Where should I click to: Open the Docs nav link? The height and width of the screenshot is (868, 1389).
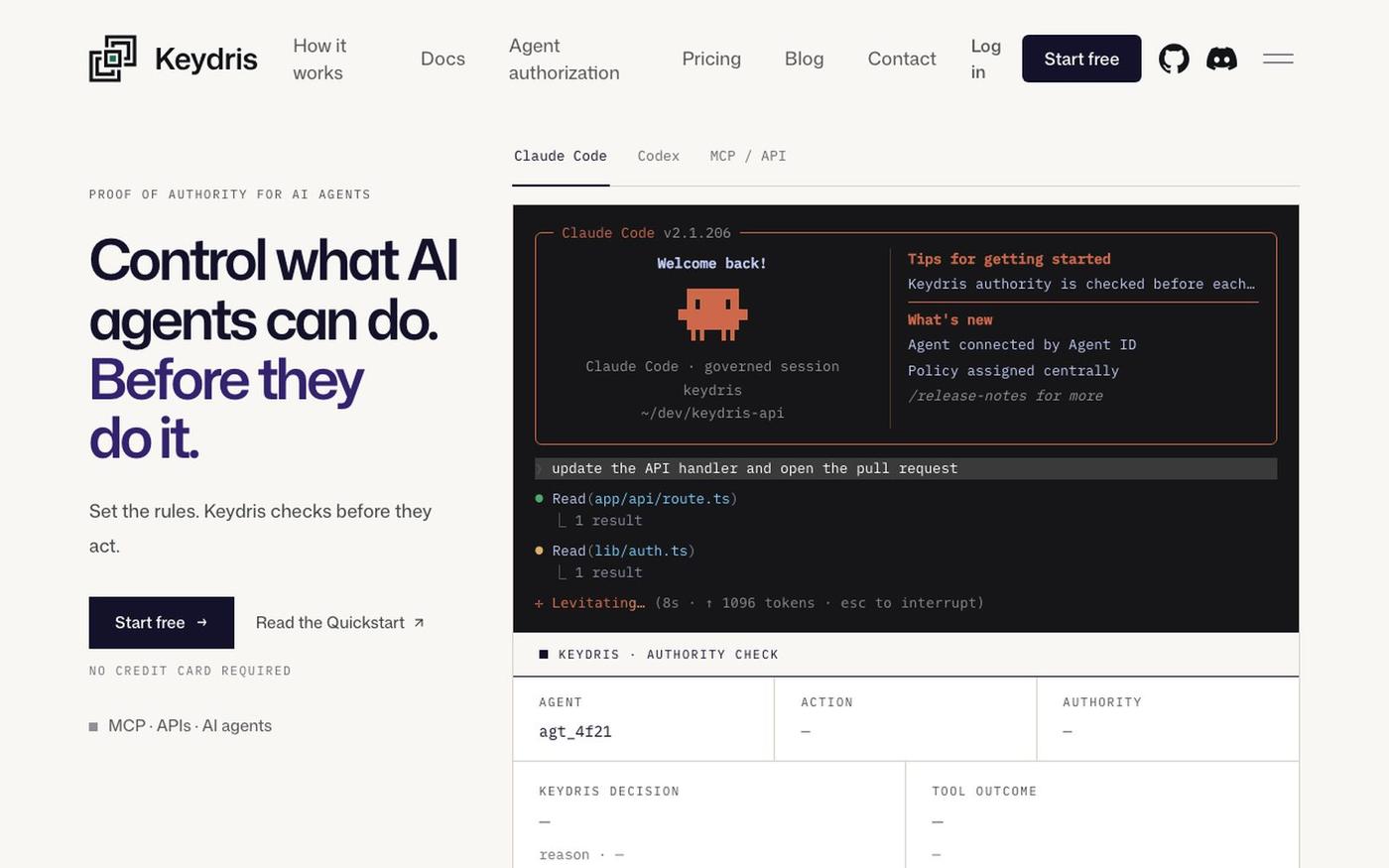point(442,59)
